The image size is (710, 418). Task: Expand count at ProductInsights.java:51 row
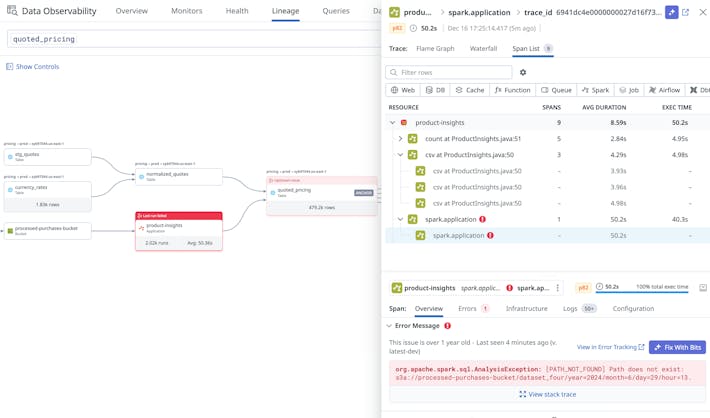pyautogui.click(x=400, y=139)
